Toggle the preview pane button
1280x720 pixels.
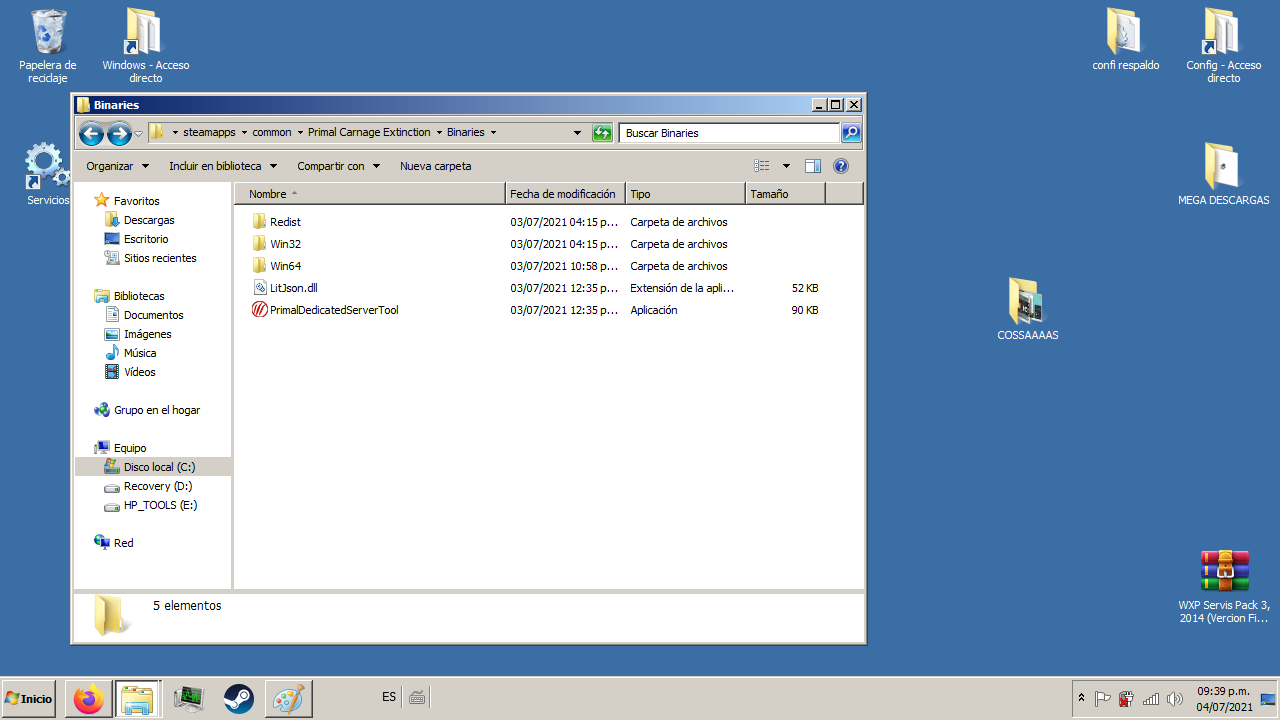(x=813, y=166)
